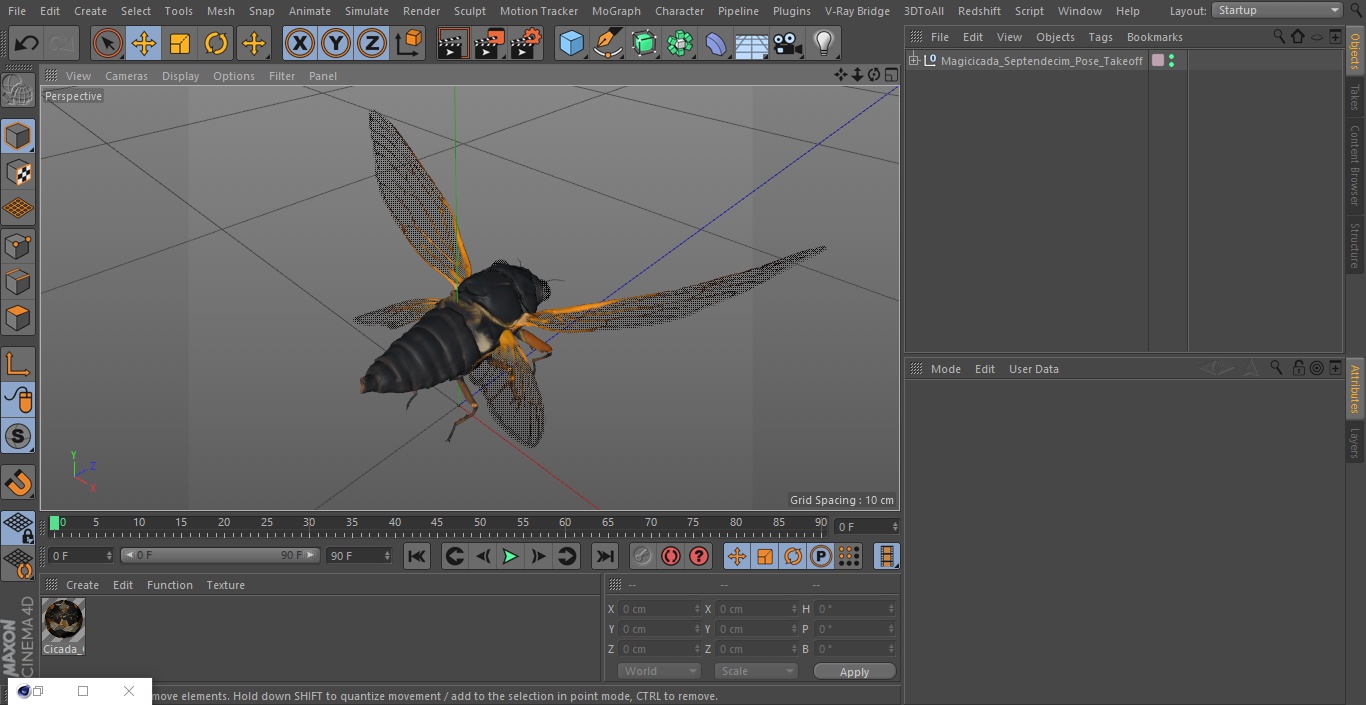This screenshot has height=705, width=1366.
Task: Open the Content Browser side tab
Action: click(x=1355, y=165)
